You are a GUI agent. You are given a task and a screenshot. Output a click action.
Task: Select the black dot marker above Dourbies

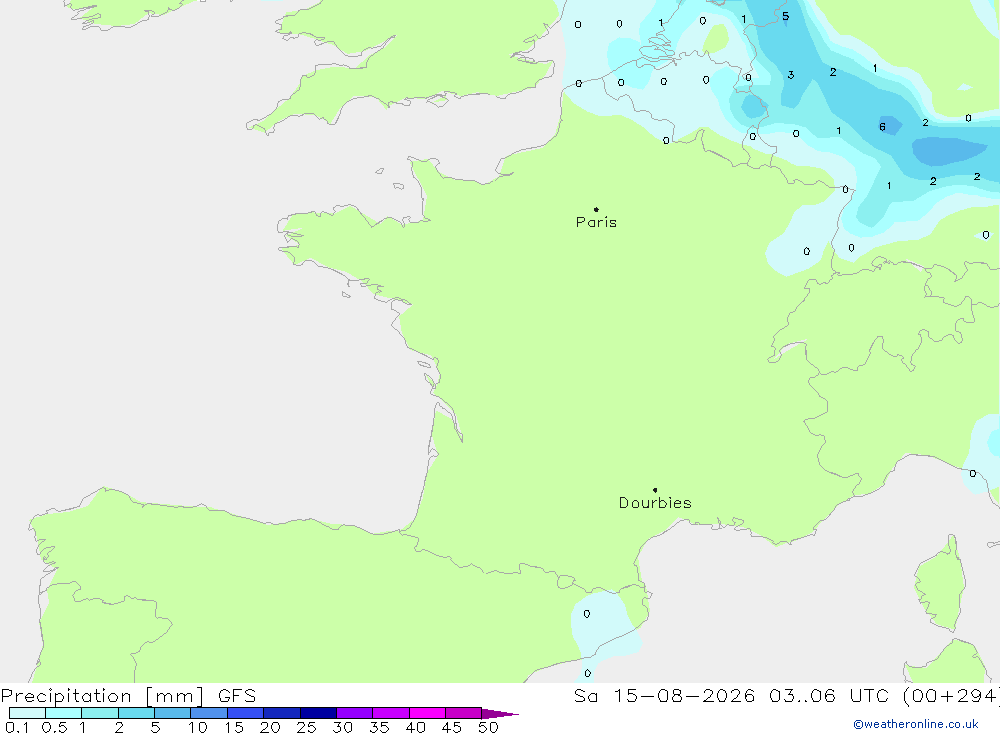point(655,490)
